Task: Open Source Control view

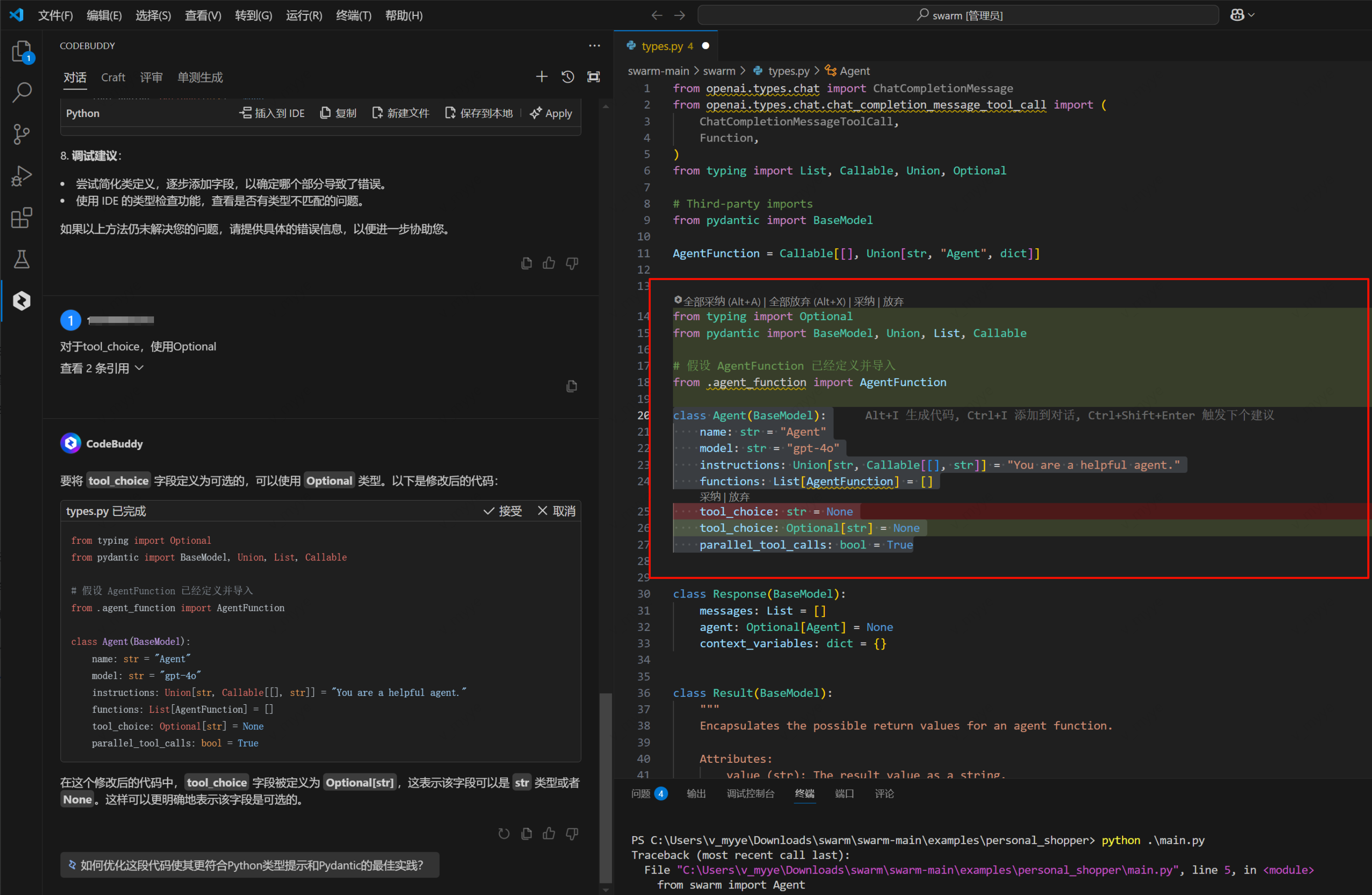Action: 21,135
